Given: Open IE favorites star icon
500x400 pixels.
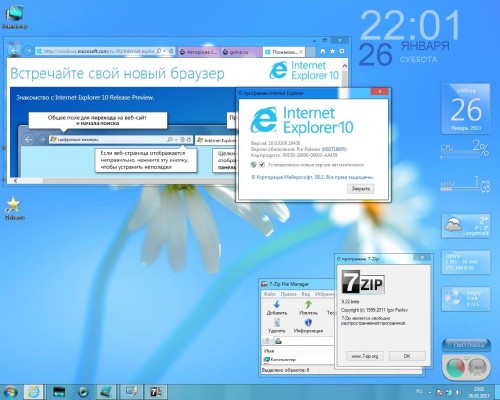Looking at the screenshot, I should tap(332, 51).
